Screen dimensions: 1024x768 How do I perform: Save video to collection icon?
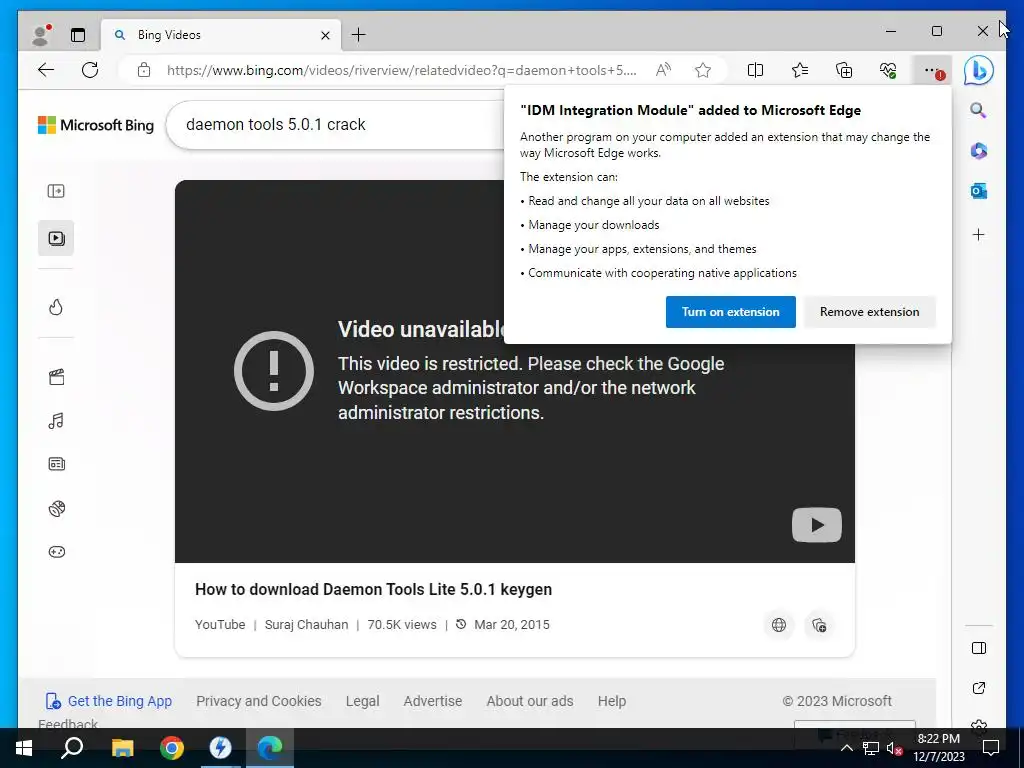819,625
